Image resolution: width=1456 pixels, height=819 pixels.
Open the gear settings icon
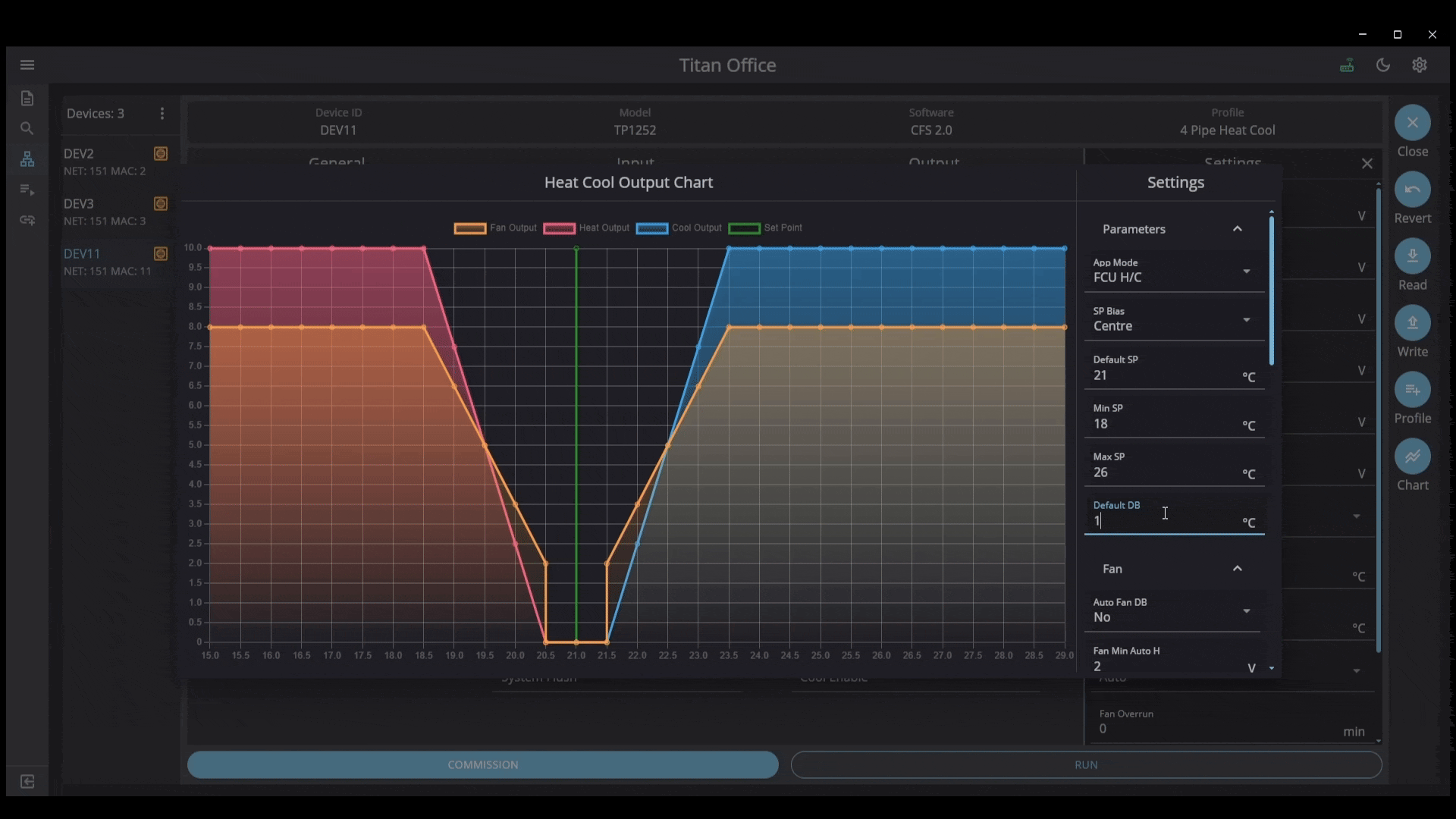pos(1420,65)
